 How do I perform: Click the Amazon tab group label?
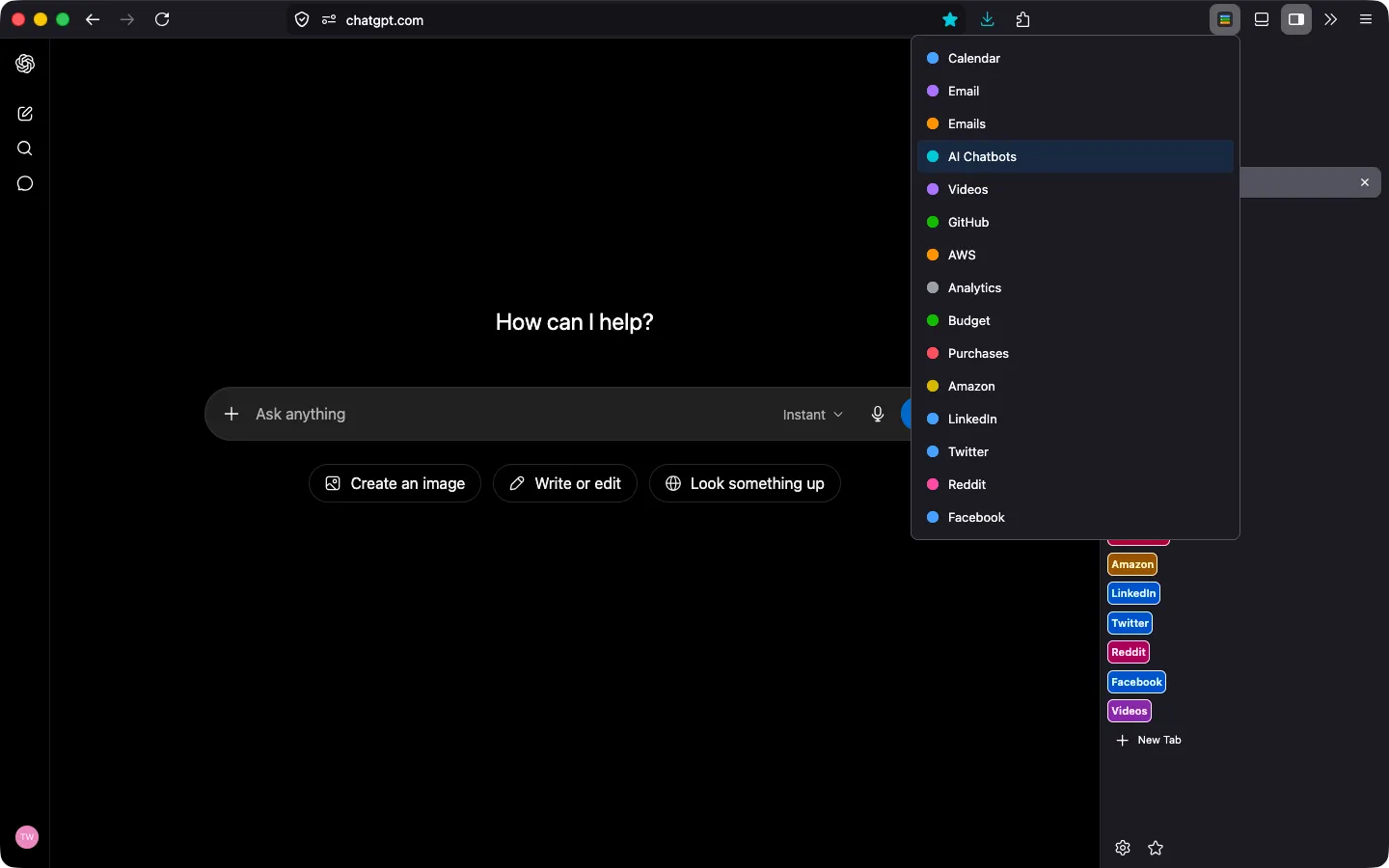(x=1132, y=564)
